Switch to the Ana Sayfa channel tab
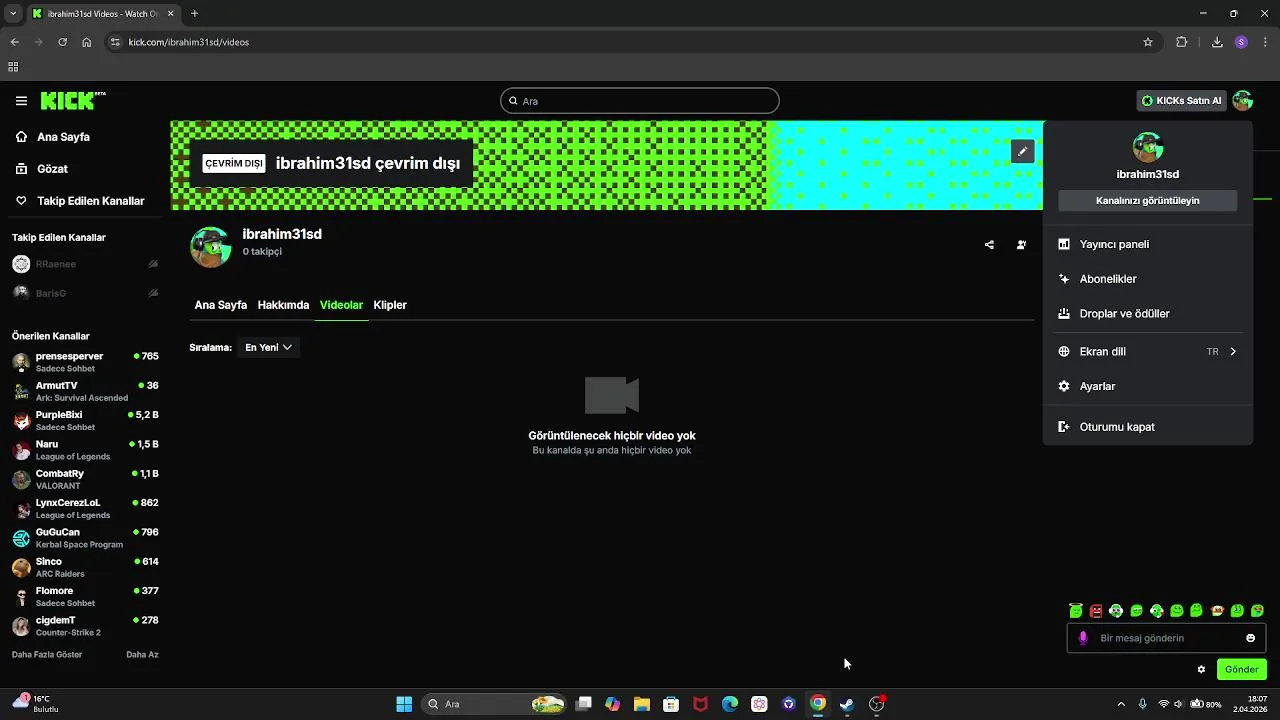Screen dimensions: 1280x720 pos(220,305)
